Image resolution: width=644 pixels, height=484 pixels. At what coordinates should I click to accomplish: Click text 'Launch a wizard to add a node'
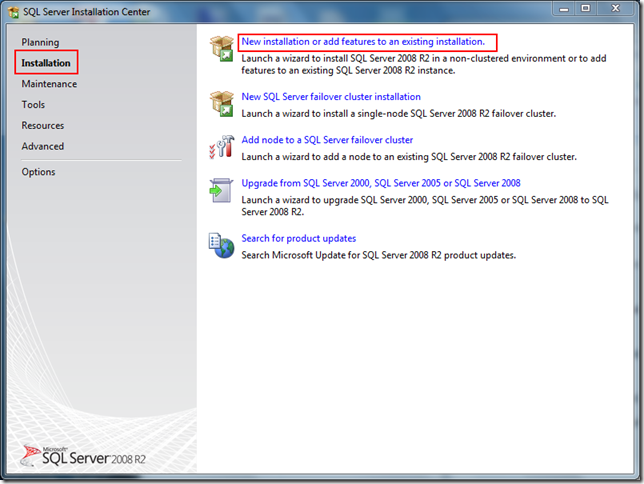409,157
